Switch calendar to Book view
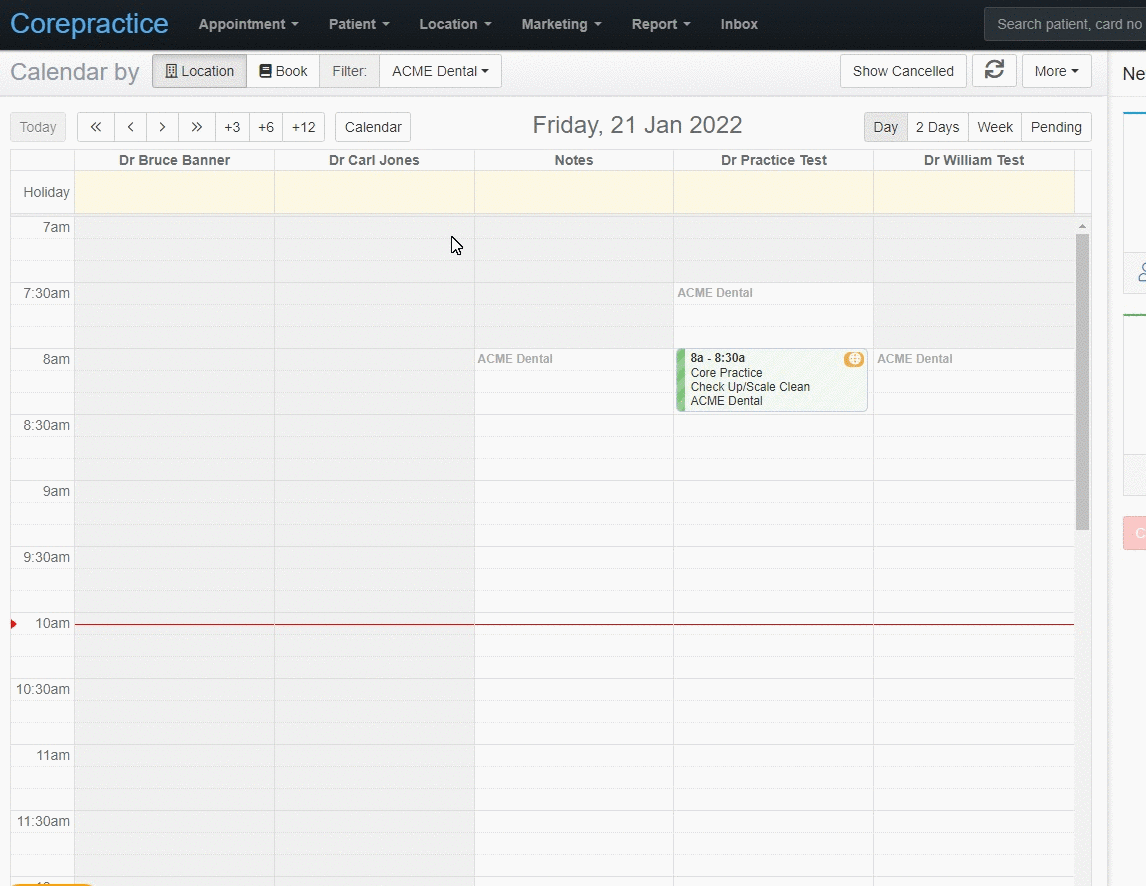The image size is (1146, 886). [283, 71]
